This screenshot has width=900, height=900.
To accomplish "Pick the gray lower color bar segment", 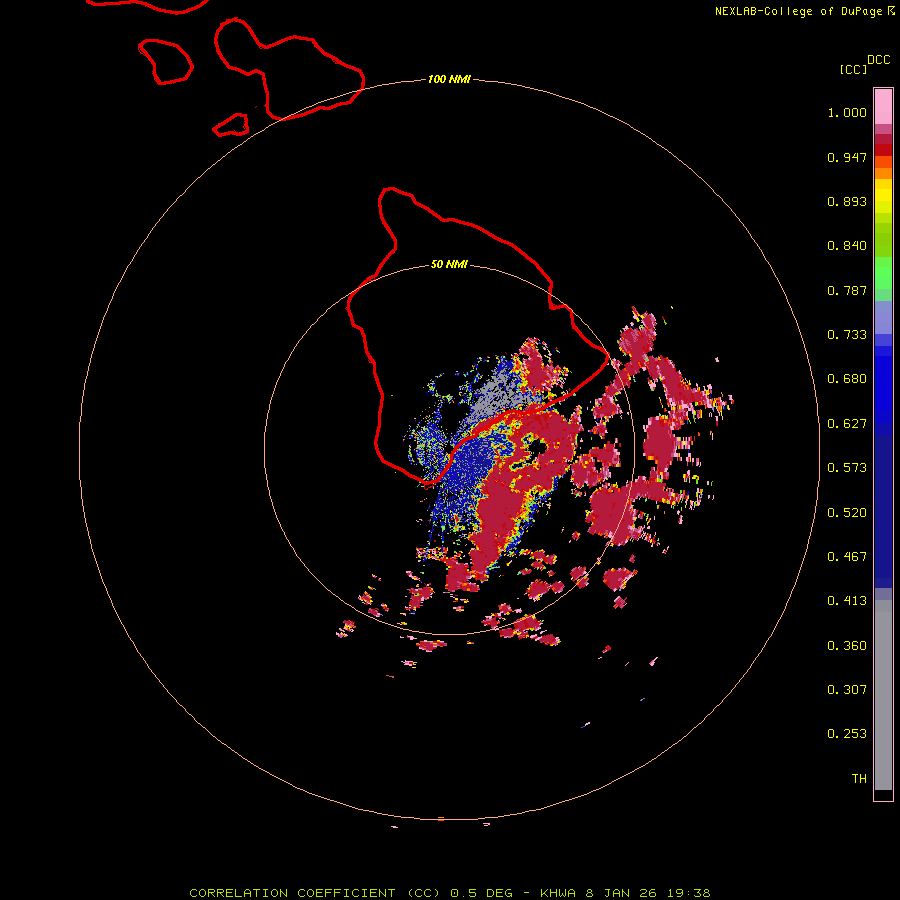I will 883,695.
